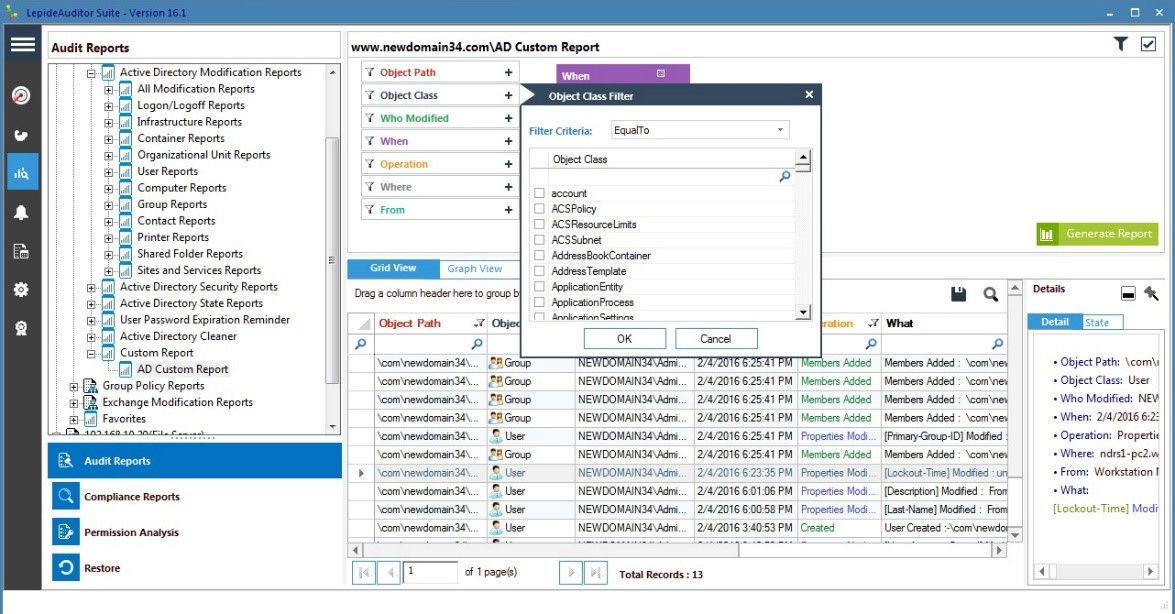Open the hamburger menu in the sidebar
This screenshot has width=1175, height=614.
pos(22,44)
